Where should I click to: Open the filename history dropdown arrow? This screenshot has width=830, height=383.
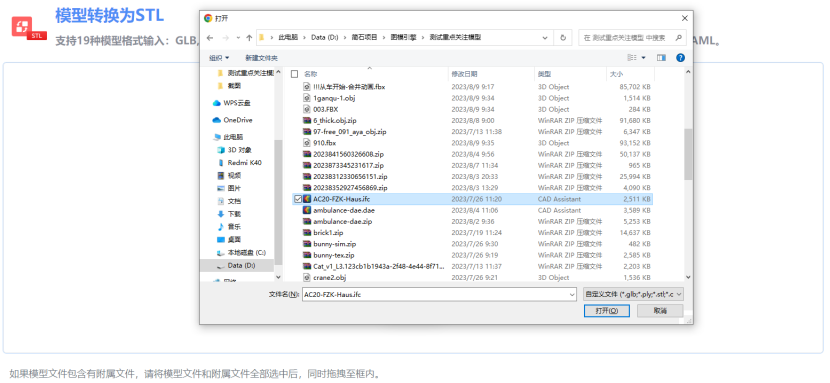click(572, 295)
